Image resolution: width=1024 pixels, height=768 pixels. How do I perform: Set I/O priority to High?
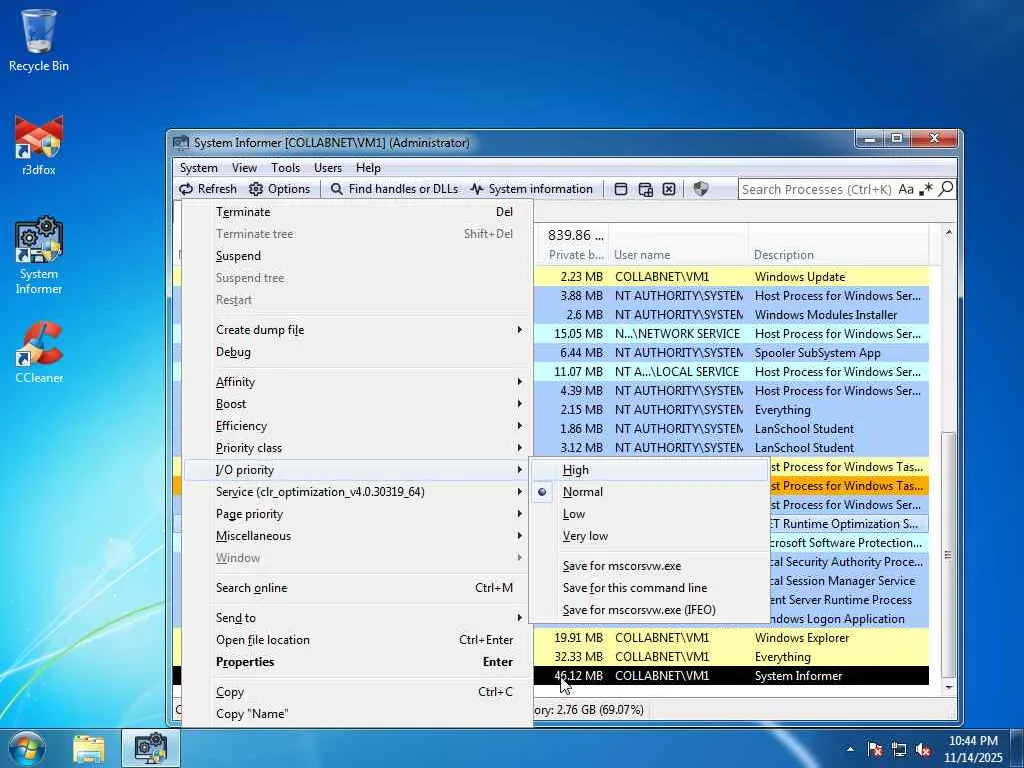click(650, 470)
